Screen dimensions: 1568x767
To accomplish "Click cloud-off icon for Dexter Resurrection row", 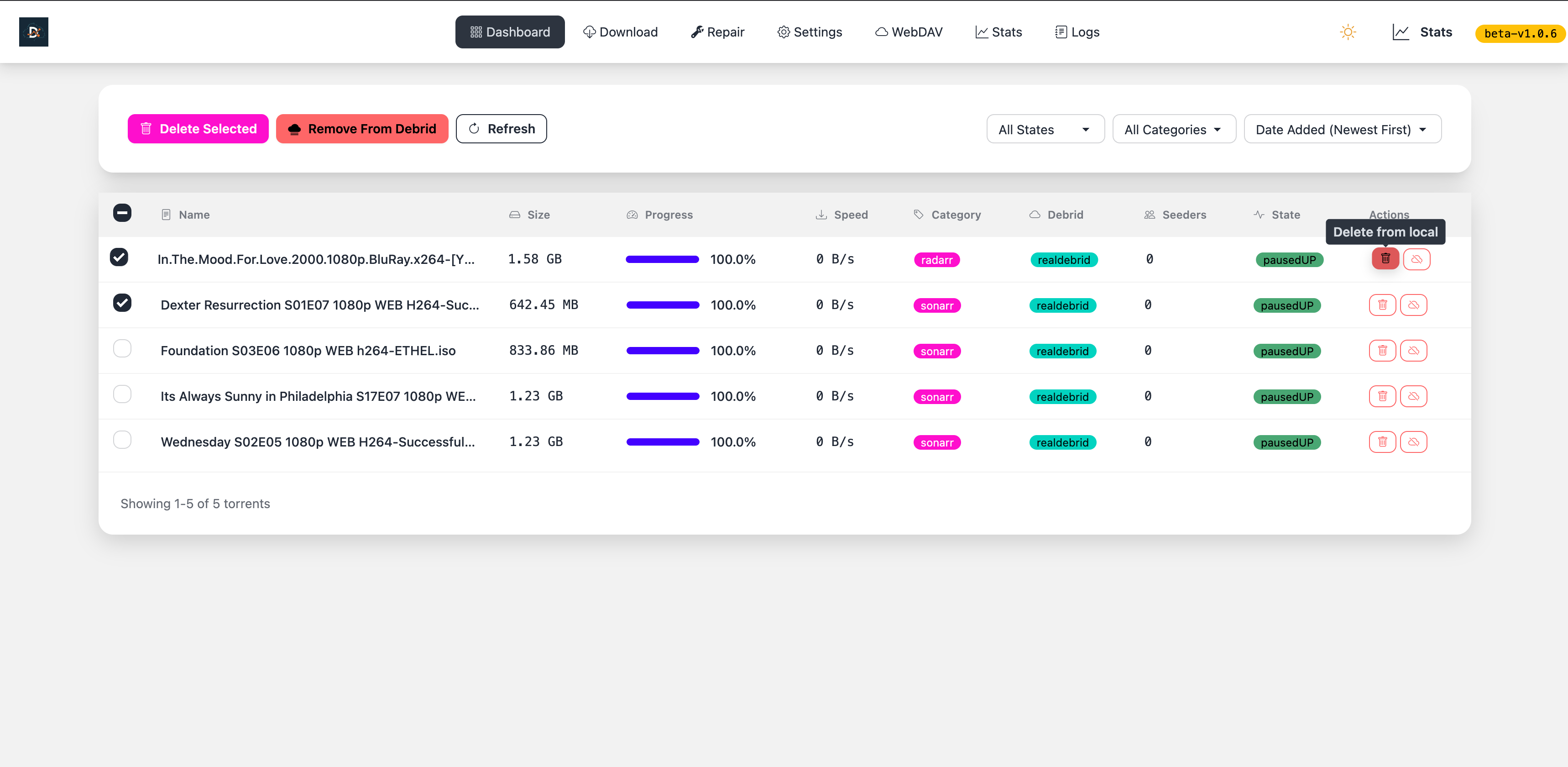I will [x=1413, y=305].
